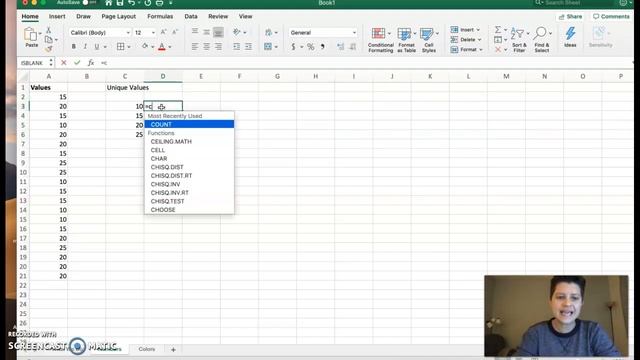The image size is (640, 360).
Task: Open the Draw ribbon tab
Action: [83, 16]
